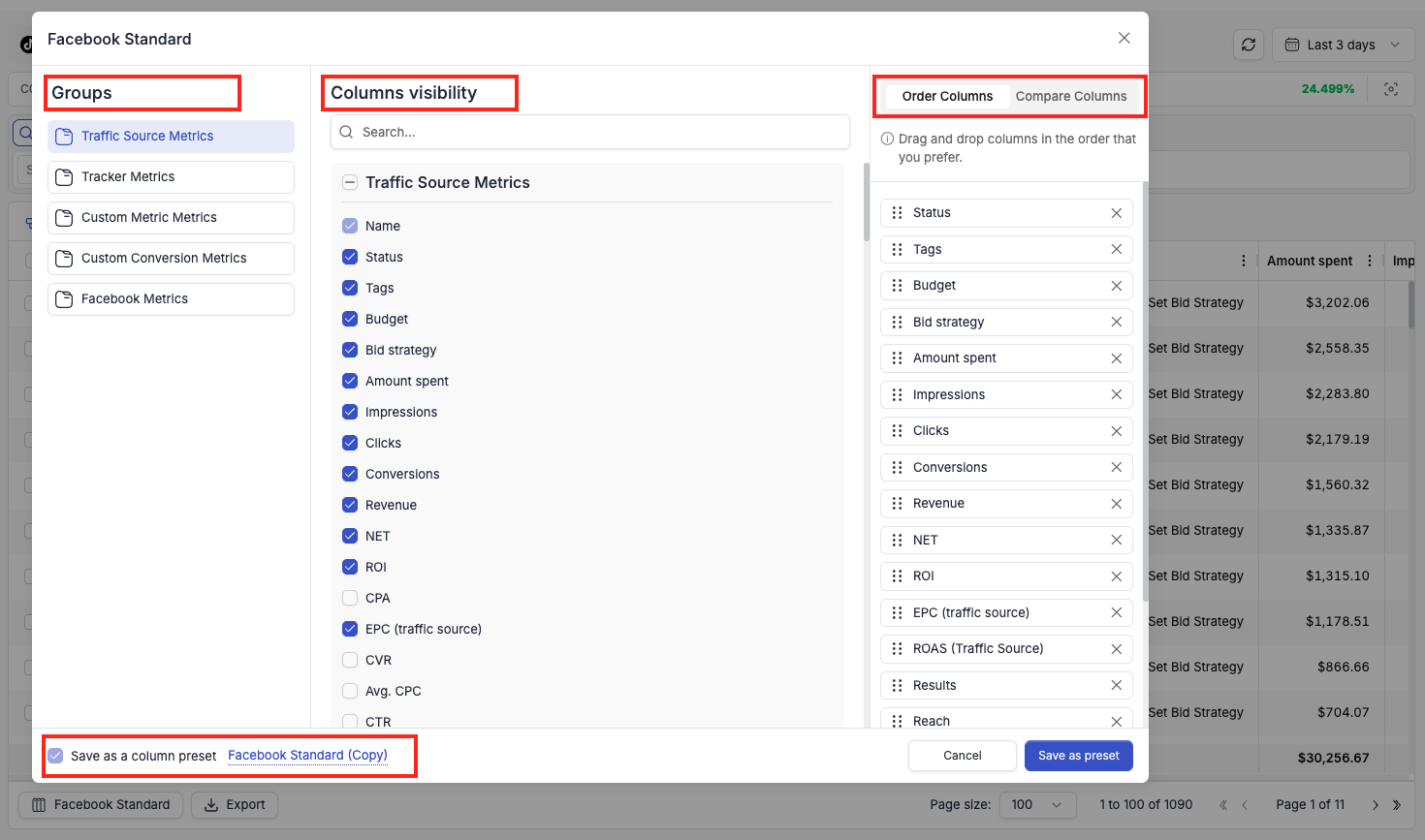Remove Budget from ordered columns
Screen dimensions: 1425x840
pyautogui.click(x=1117, y=286)
